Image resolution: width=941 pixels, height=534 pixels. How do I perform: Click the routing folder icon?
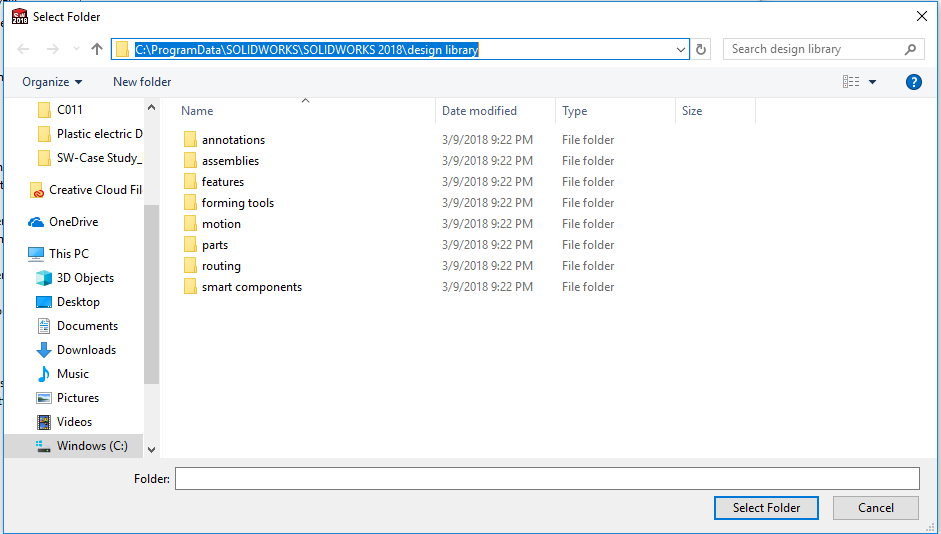(x=190, y=266)
